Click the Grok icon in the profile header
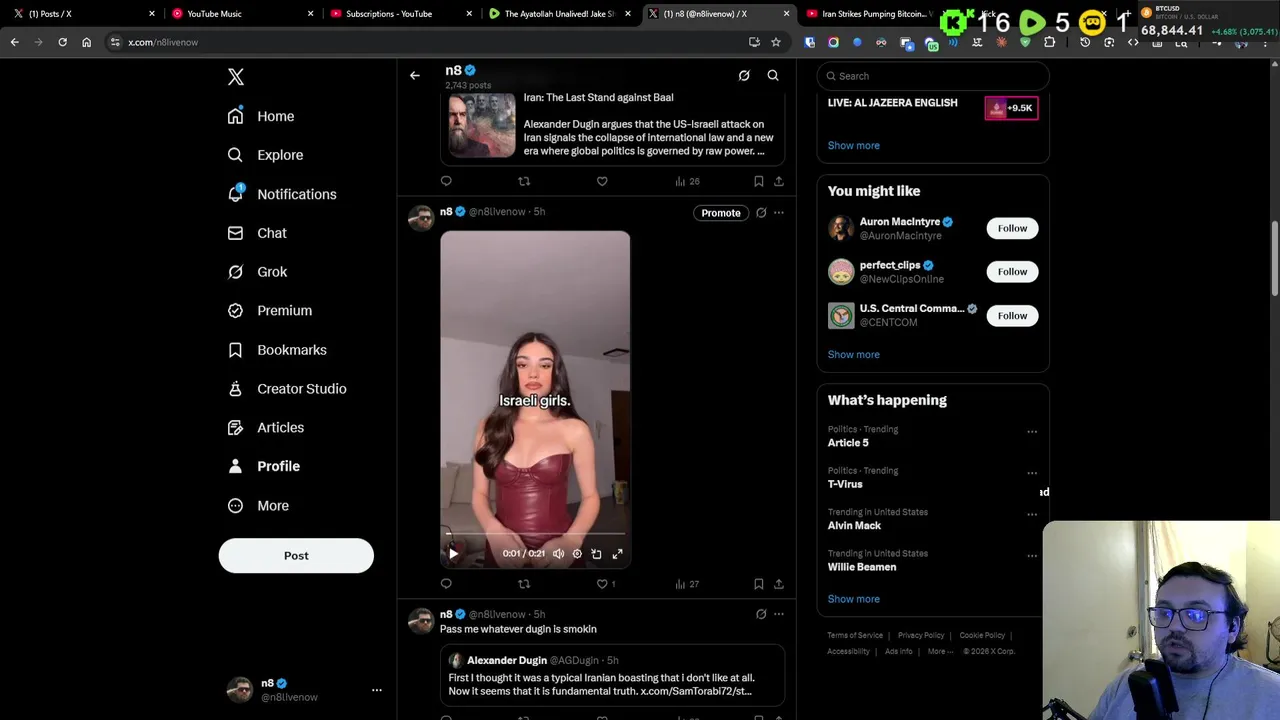 click(x=744, y=76)
